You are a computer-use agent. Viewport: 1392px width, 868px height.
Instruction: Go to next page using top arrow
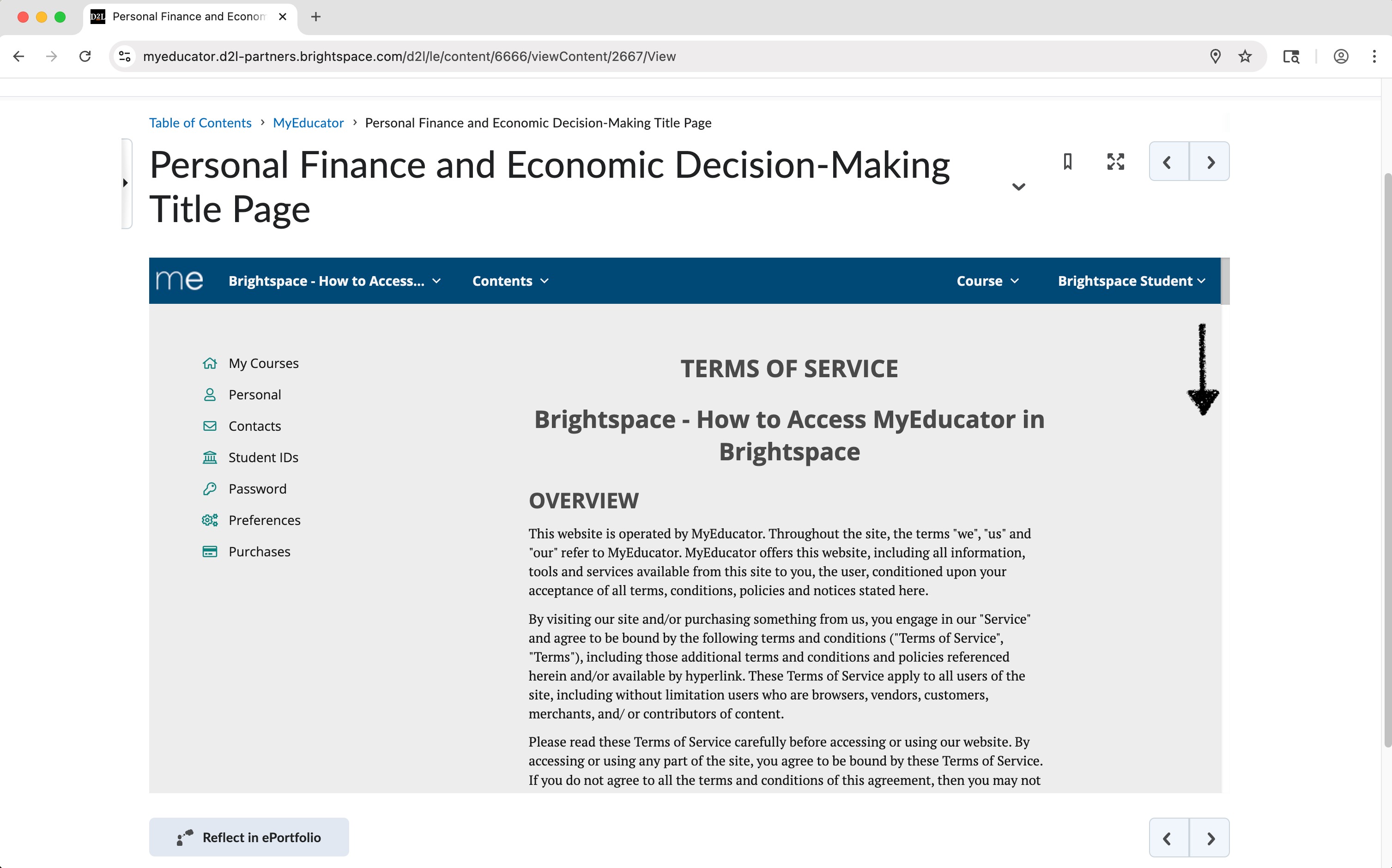1210,162
